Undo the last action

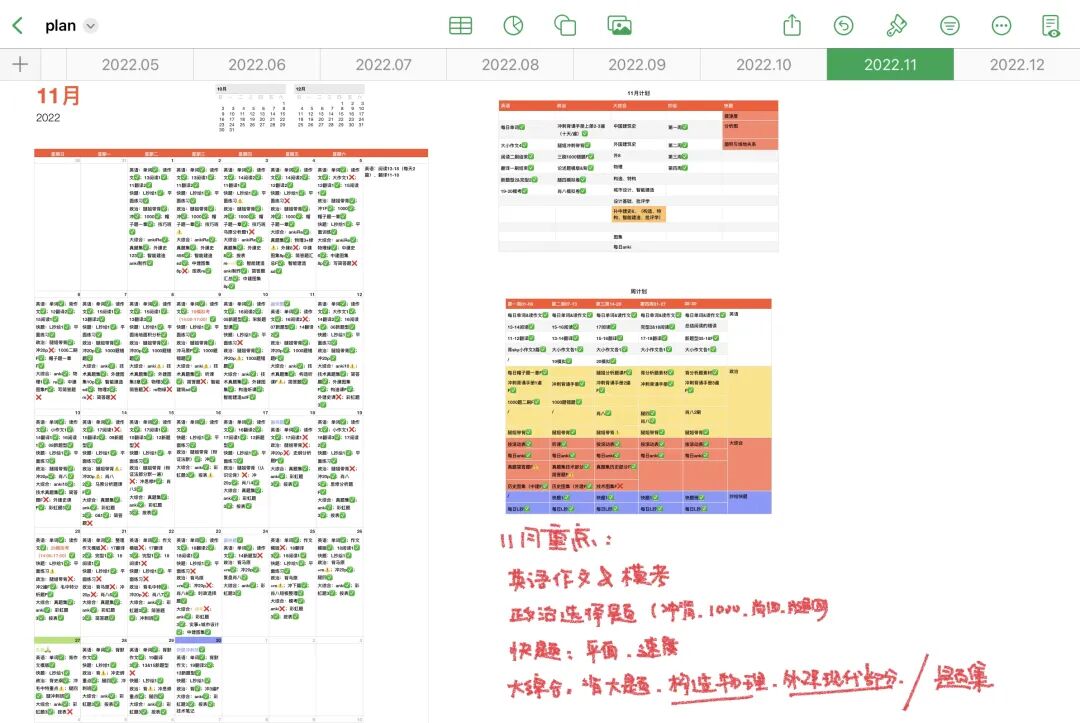(844, 26)
